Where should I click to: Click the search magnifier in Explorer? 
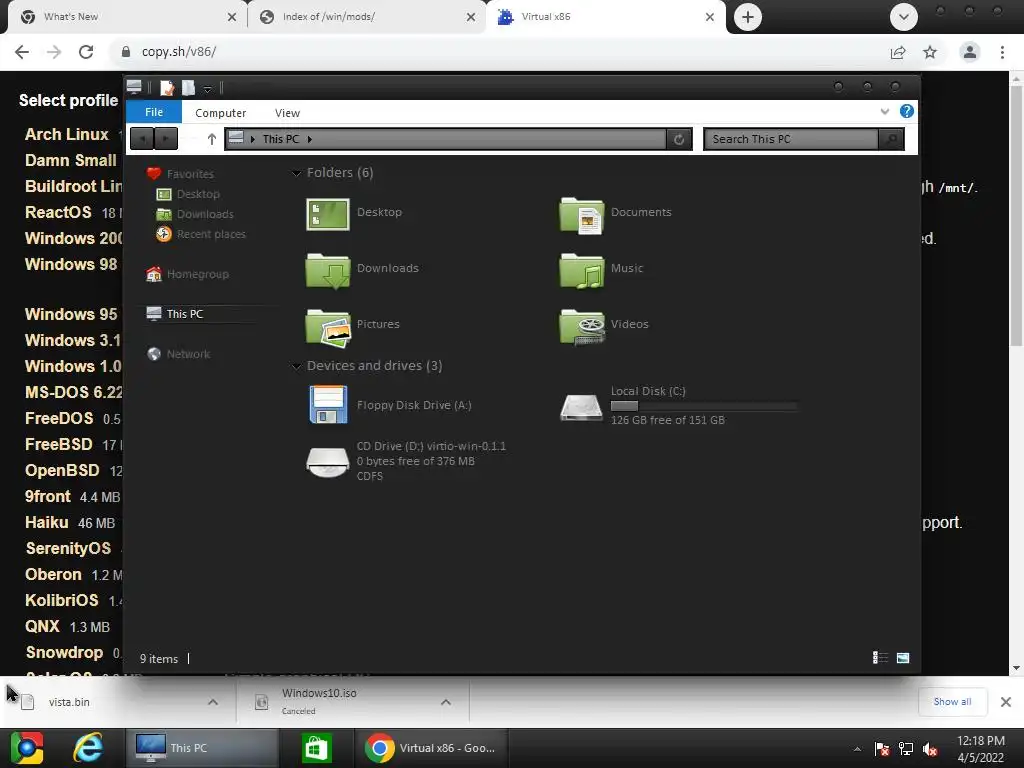tap(891, 139)
